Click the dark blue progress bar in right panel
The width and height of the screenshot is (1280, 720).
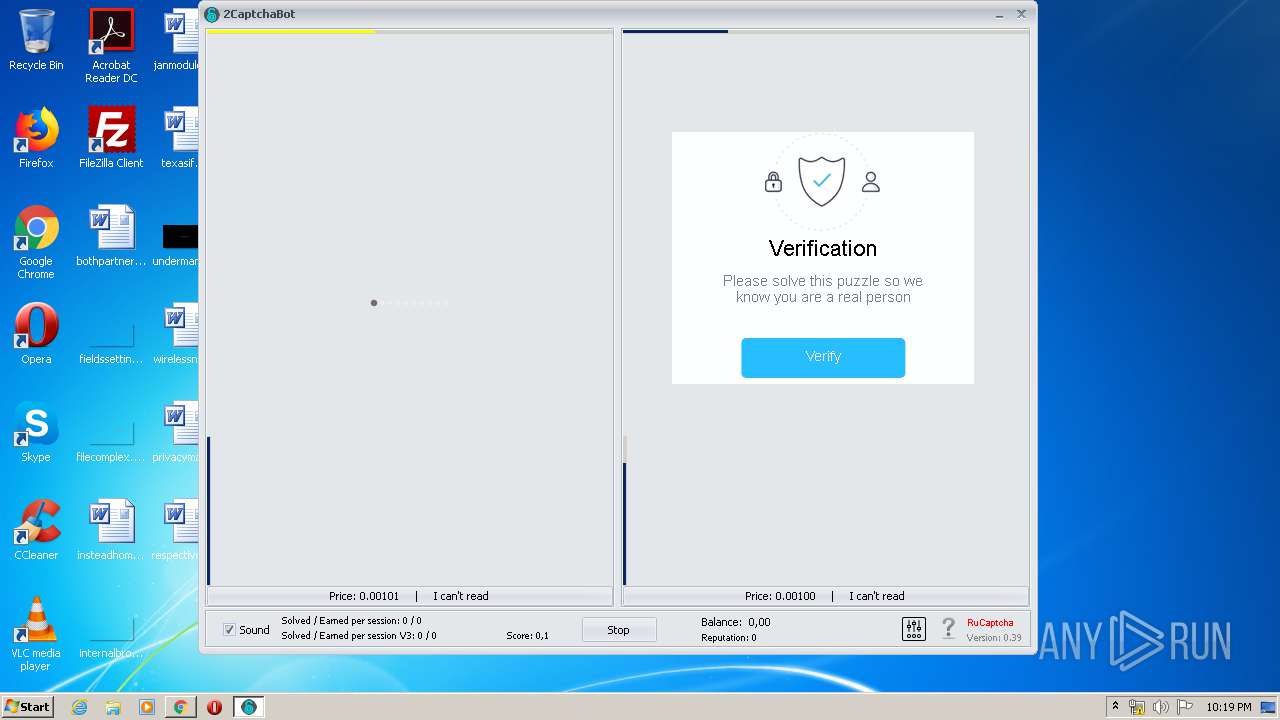coord(675,31)
